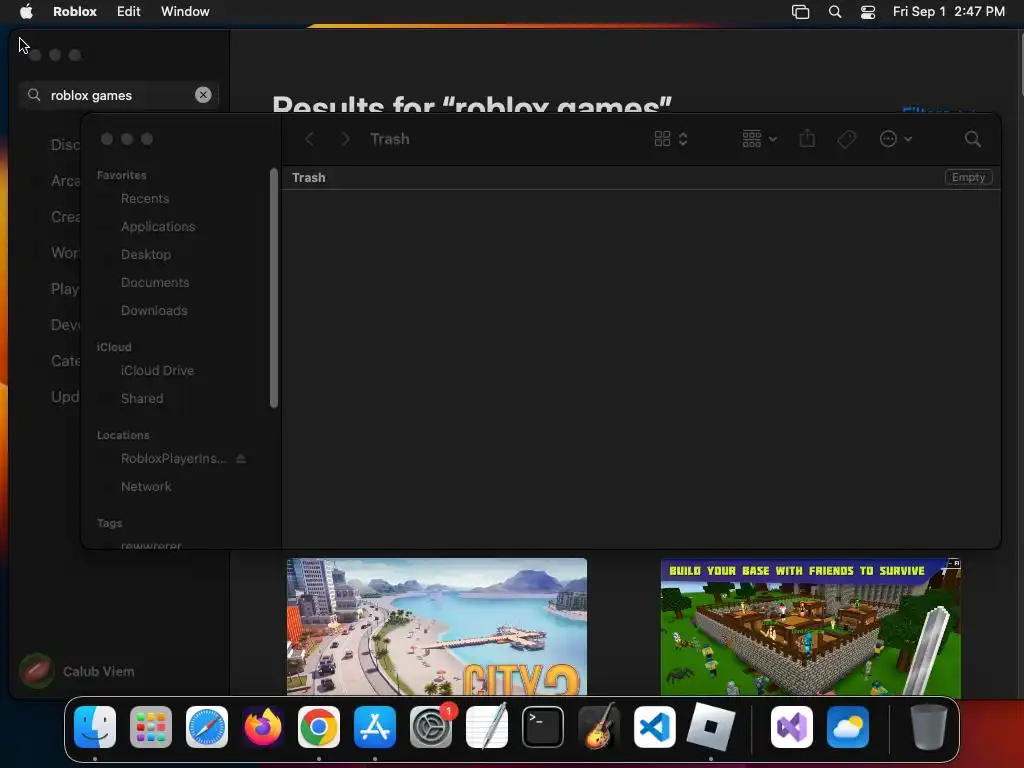Image resolution: width=1024 pixels, height=768 pixels.
Task: Open Visual Studio Code from dock
Action: [655, 727]
